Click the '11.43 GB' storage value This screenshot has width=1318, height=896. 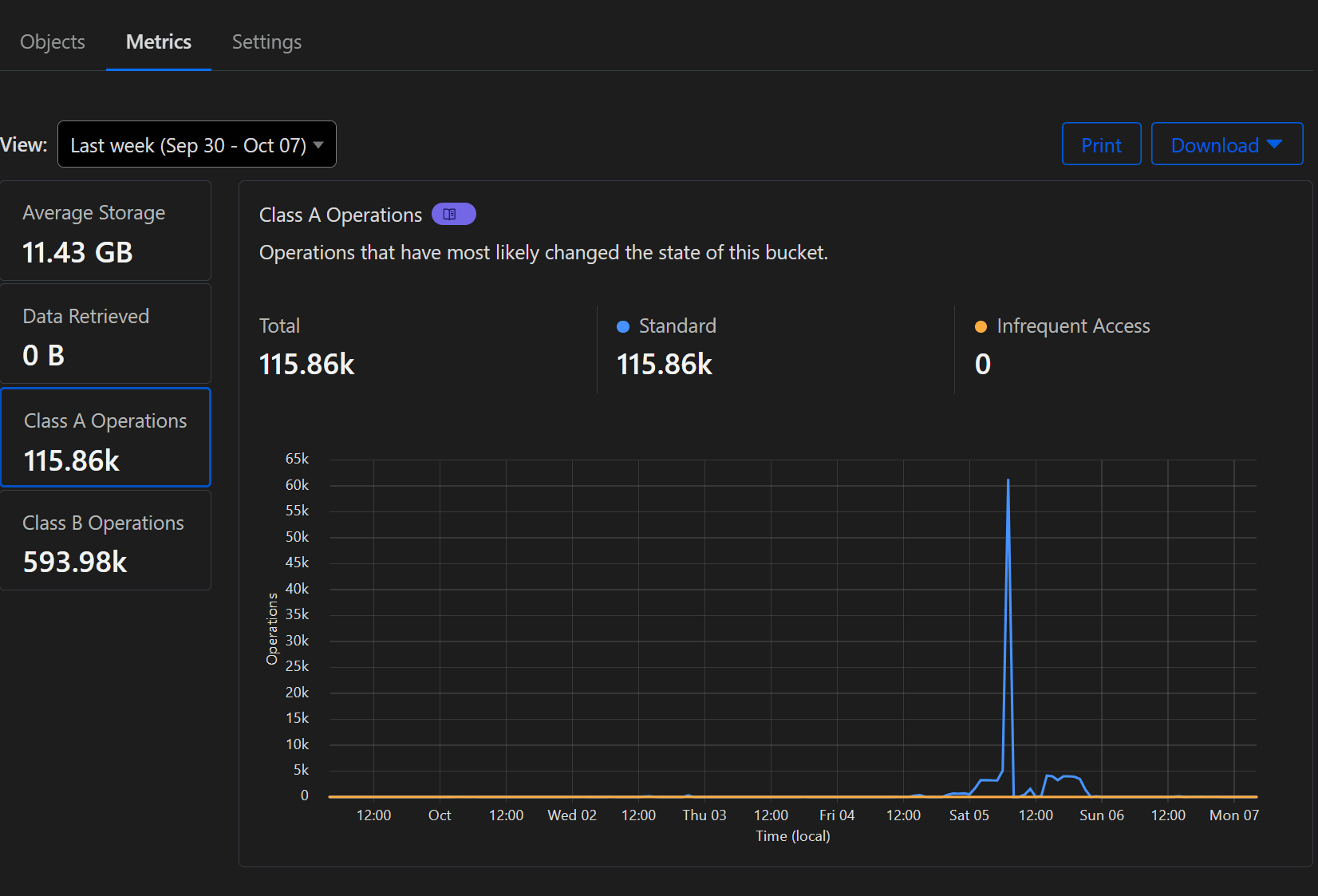pos(77,253)
